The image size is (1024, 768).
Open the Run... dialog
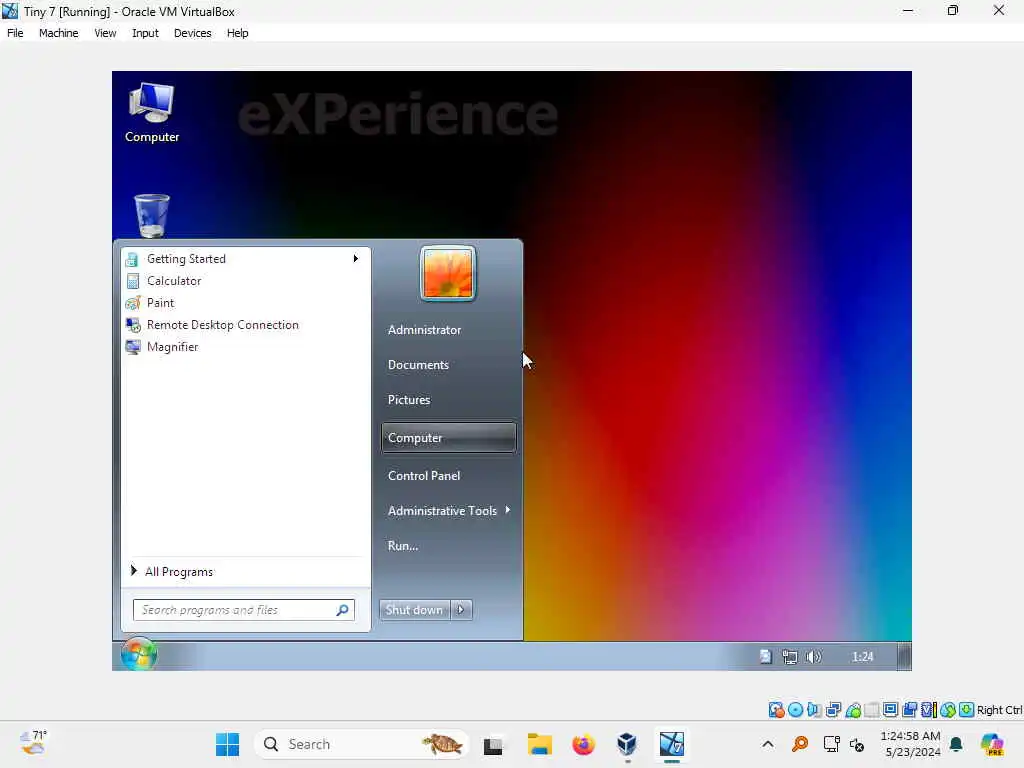pyautogui.click(x=403, y=546)
